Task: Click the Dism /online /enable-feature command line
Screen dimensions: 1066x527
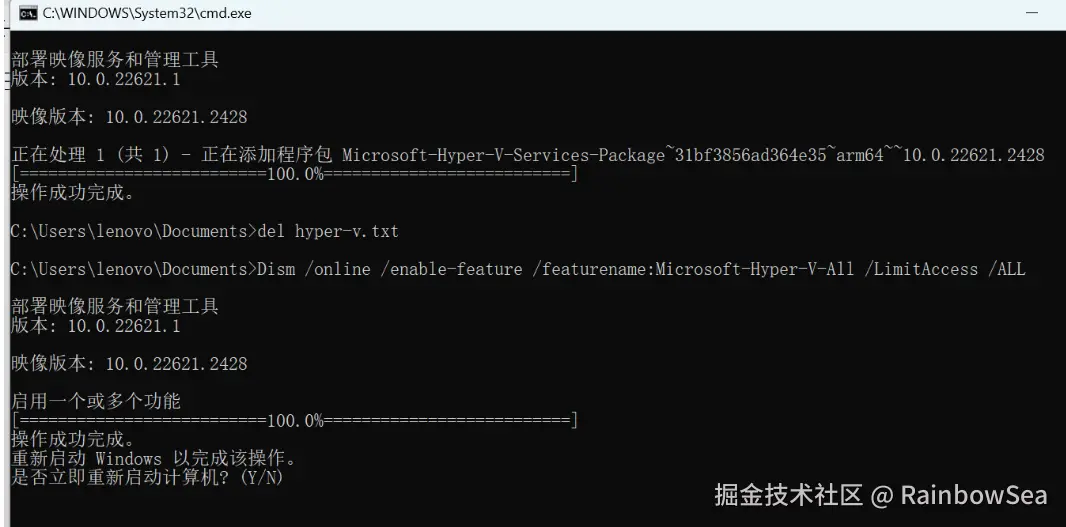Action: (x=640, y=269)
